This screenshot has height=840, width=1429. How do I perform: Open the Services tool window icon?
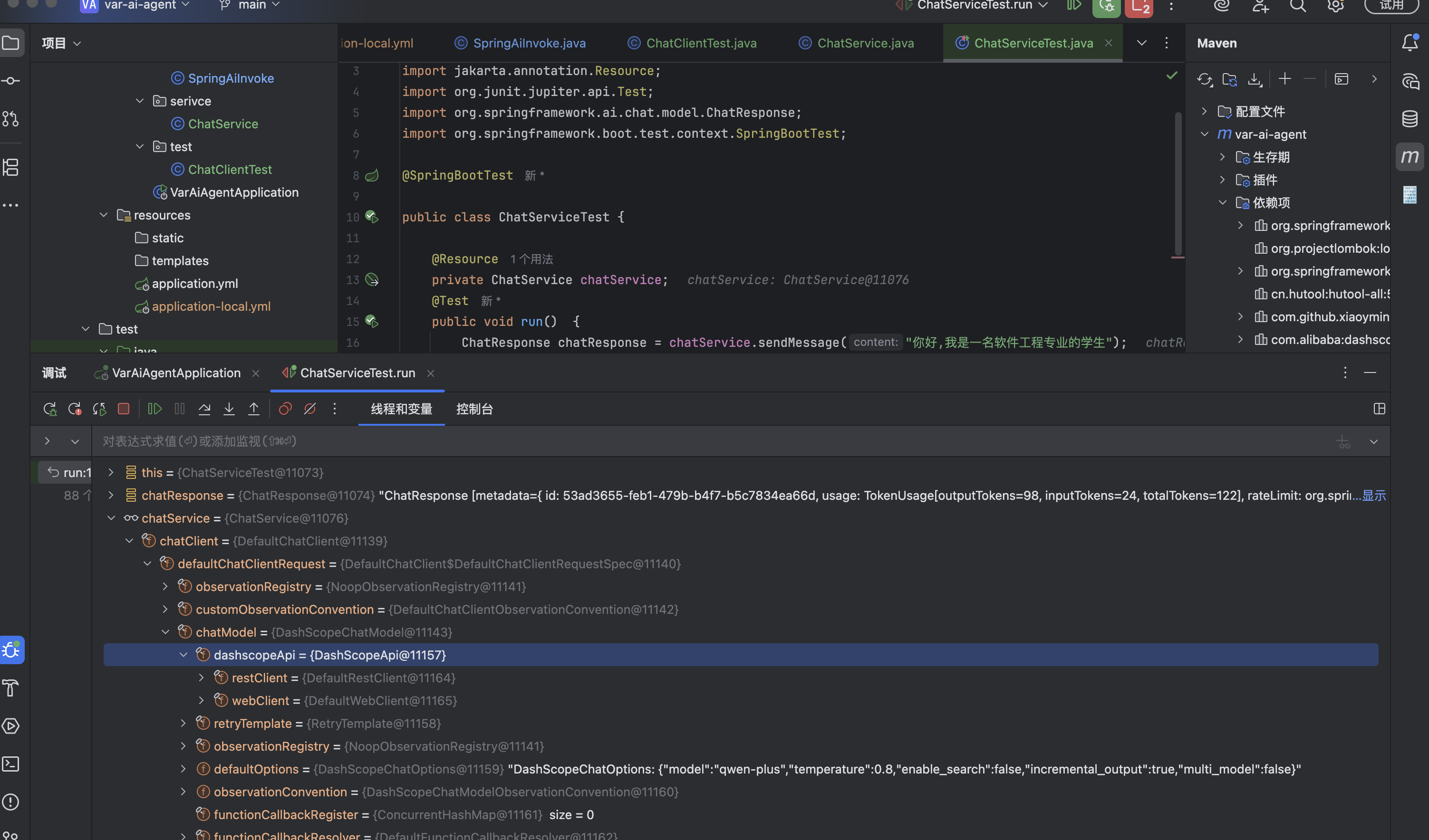tap(11, 726)
